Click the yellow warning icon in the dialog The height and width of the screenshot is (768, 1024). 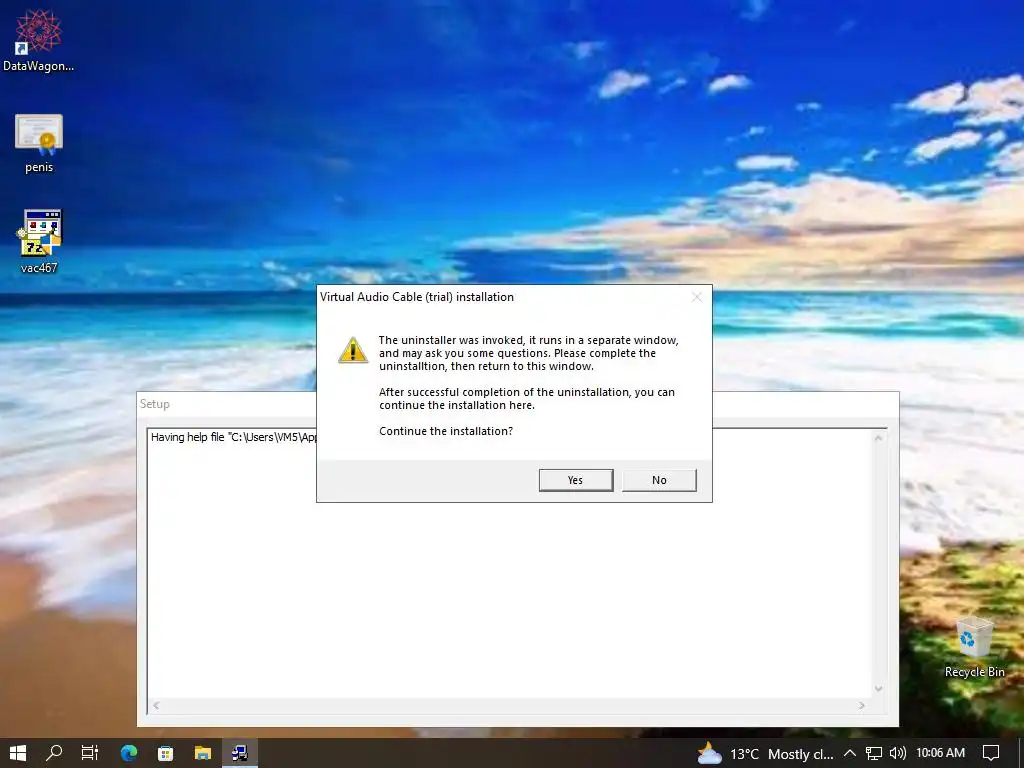[353, 350]
